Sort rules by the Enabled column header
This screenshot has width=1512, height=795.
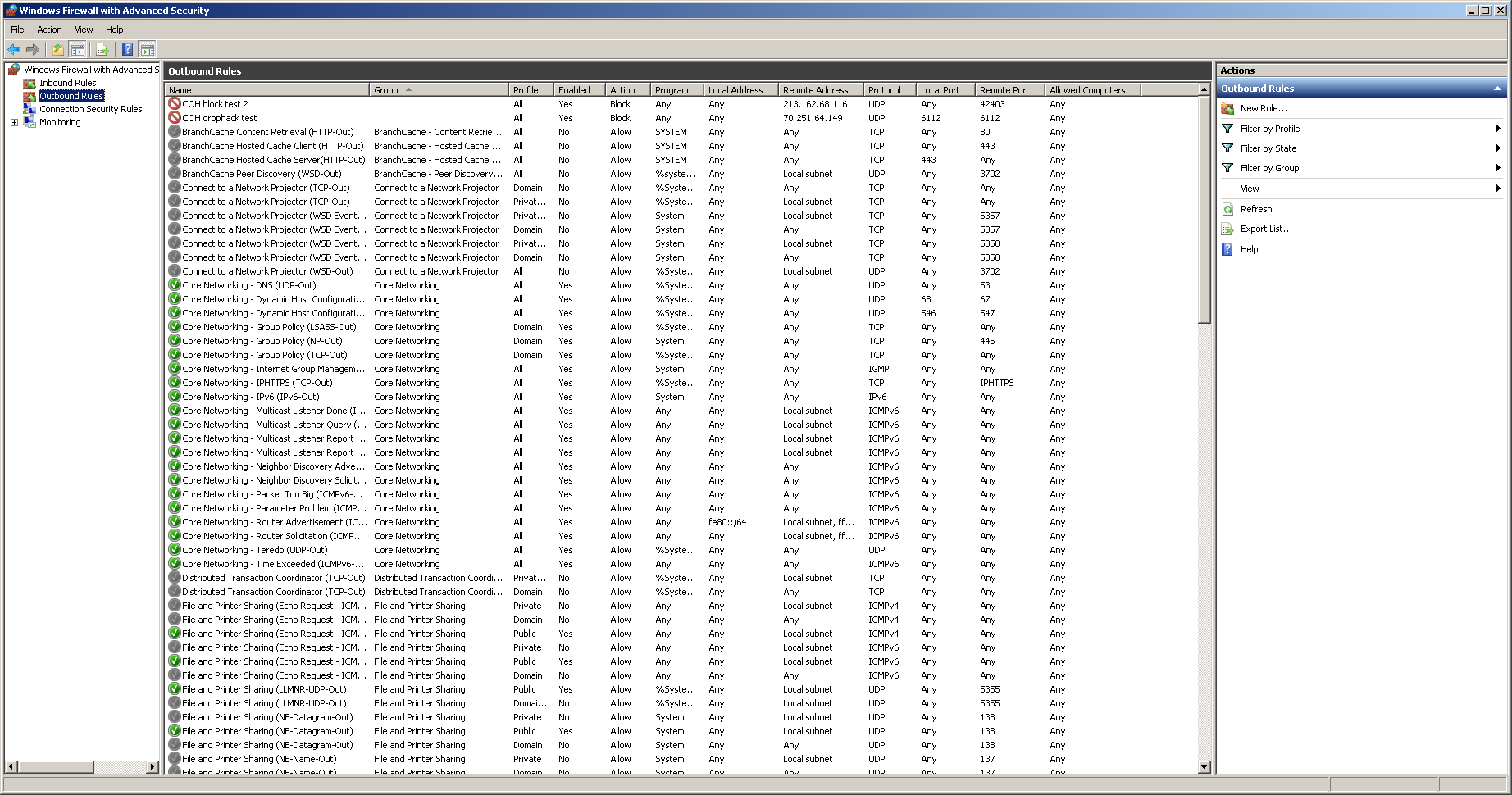(x=574, y=90)
